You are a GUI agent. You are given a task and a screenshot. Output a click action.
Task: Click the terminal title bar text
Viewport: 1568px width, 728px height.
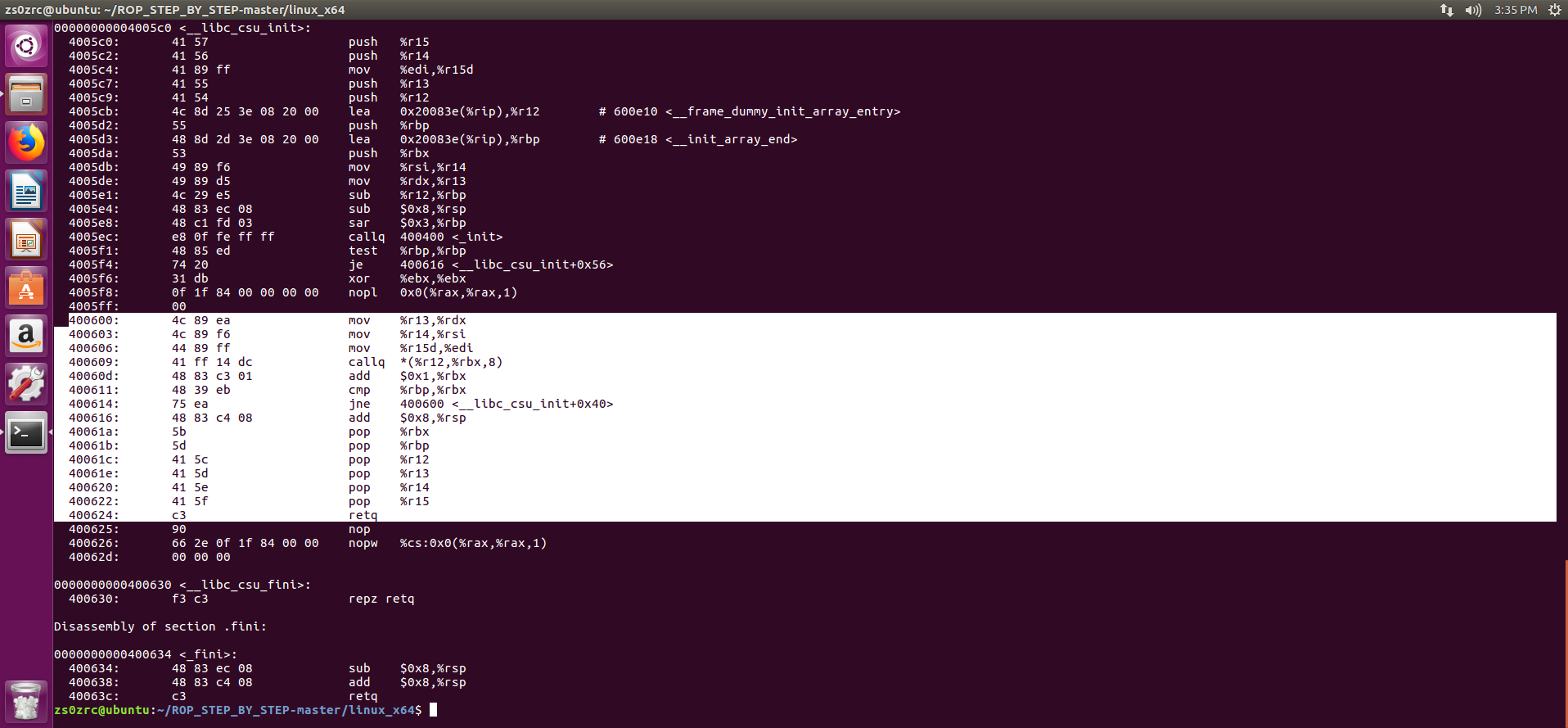tap(196, 10)
